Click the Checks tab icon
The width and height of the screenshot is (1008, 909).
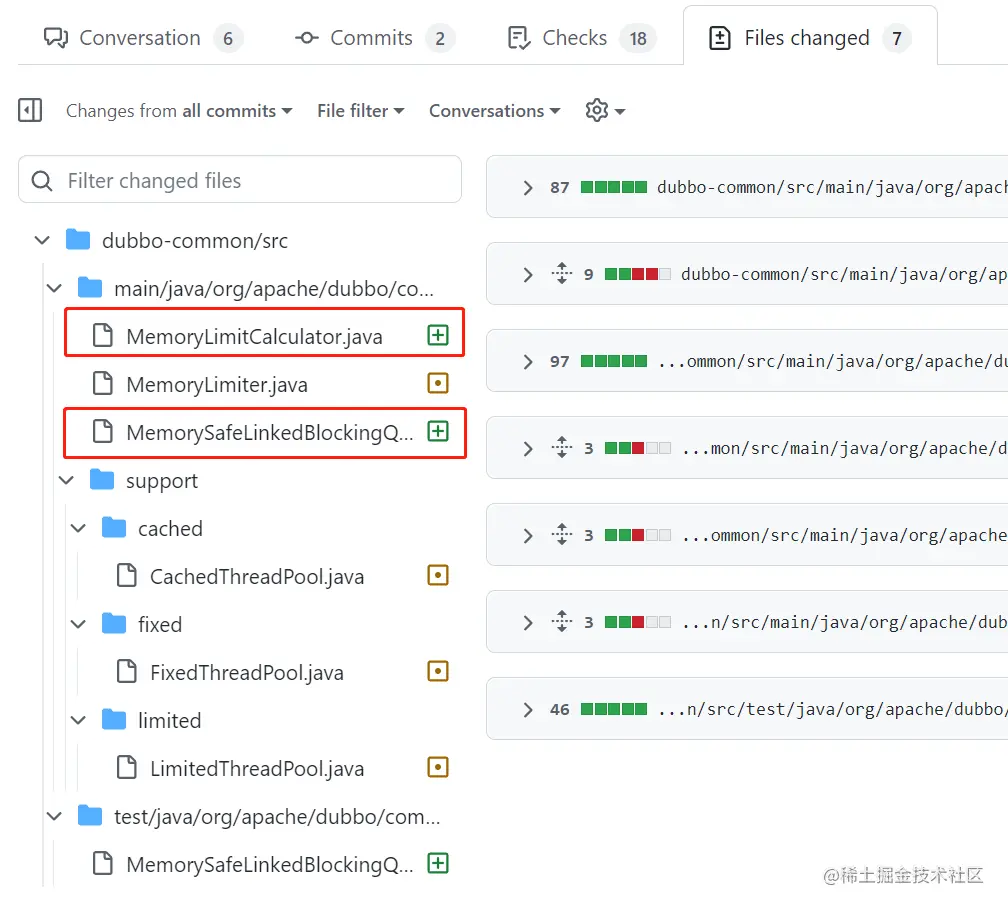tap(519, 38)
